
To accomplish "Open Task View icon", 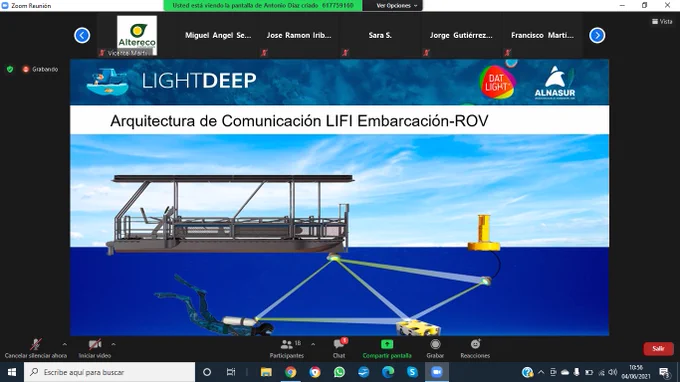I will click(x=231, y=372).
